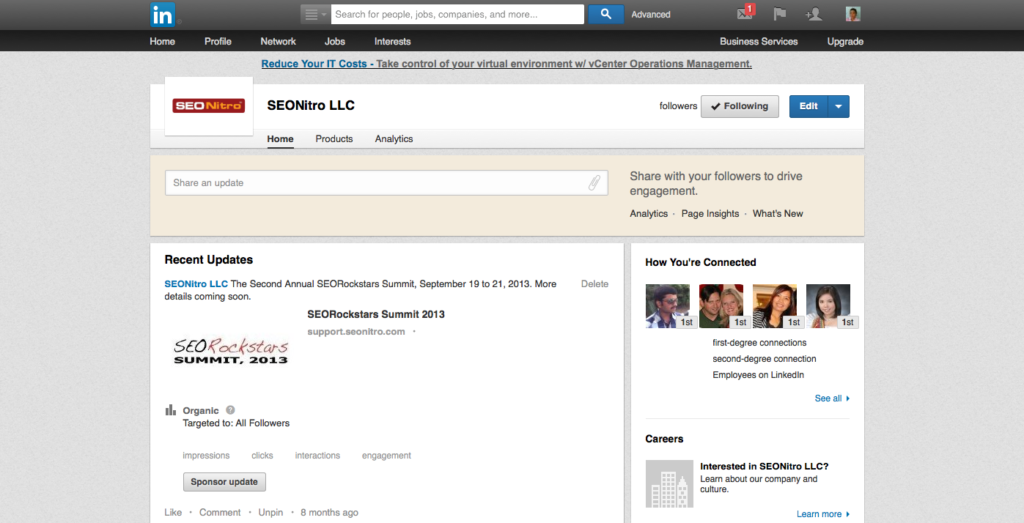Screen dimensions: 1024x523
Task: Open the Jobs menu
Action: (335, 41)
